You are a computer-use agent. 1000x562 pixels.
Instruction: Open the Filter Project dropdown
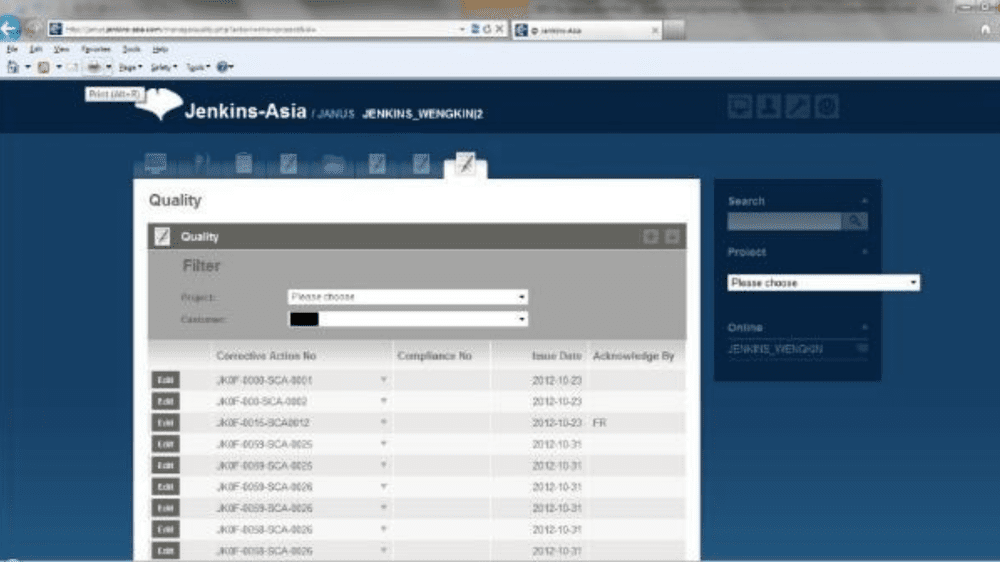pyautogui.click(x=408, y=297)
